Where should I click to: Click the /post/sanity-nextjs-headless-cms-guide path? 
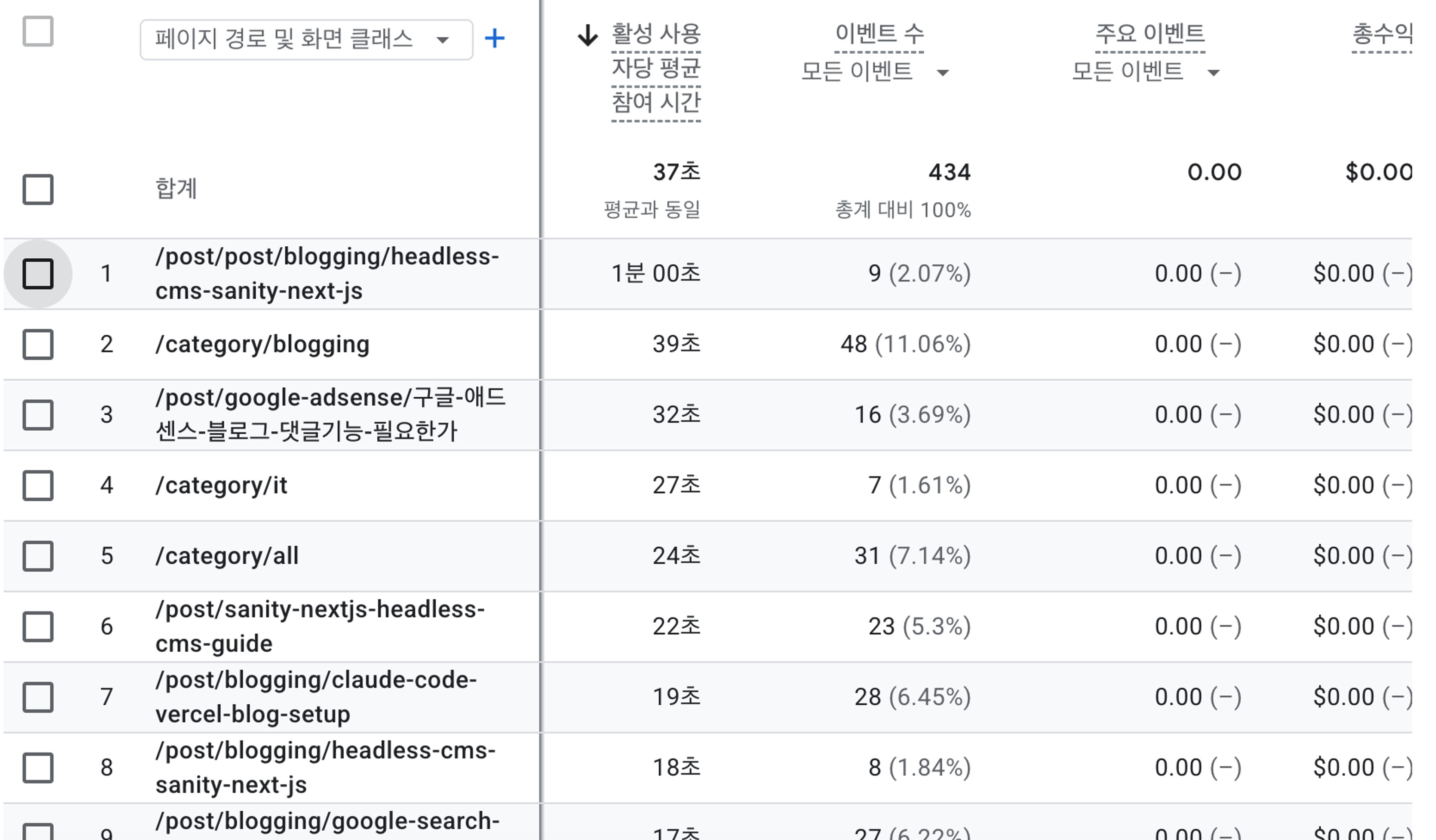pos(320,627)
